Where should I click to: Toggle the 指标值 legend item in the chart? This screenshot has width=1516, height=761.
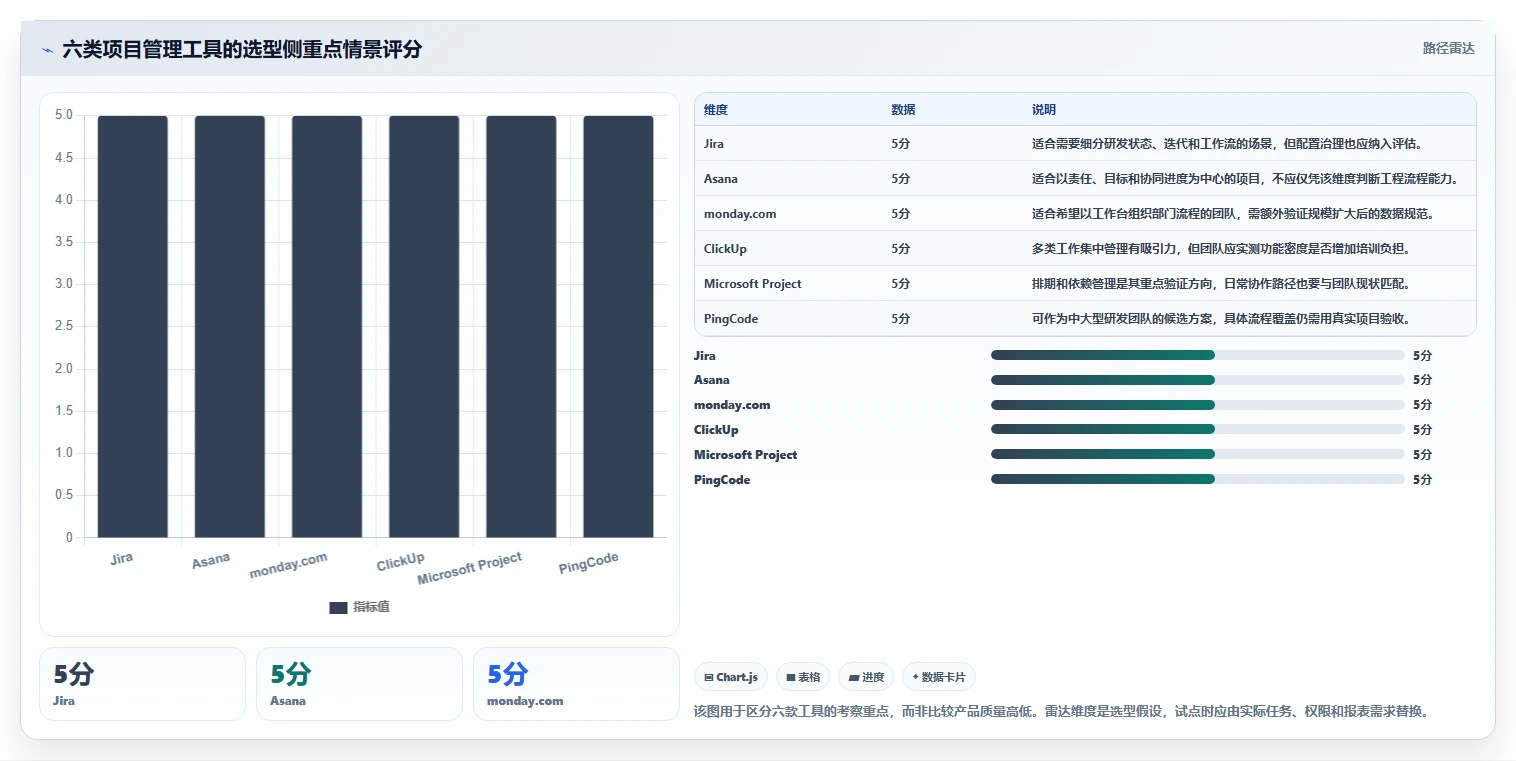pos(359,607)
